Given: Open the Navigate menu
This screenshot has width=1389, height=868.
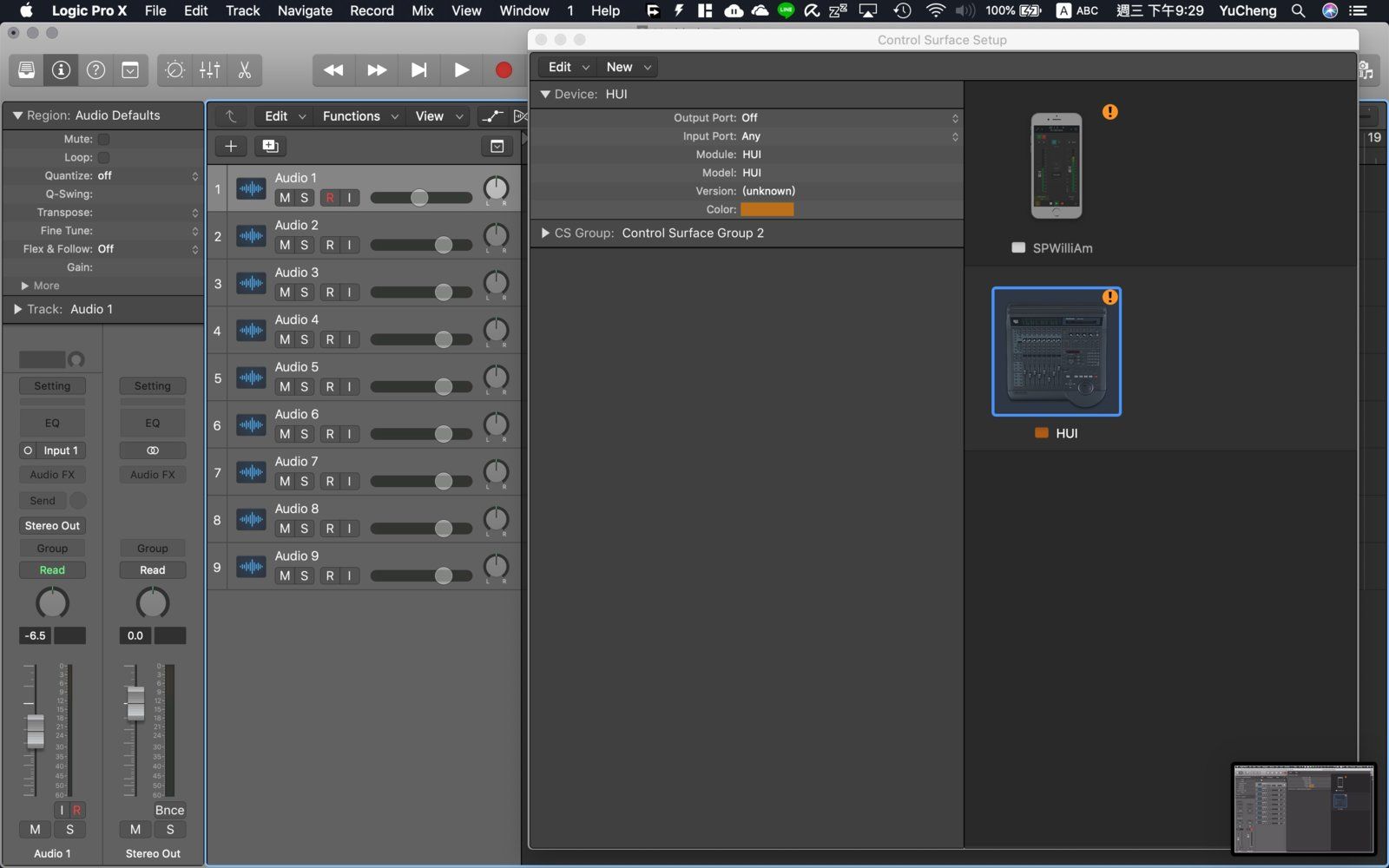Looking at the screenshot, I should pos(305,10).
